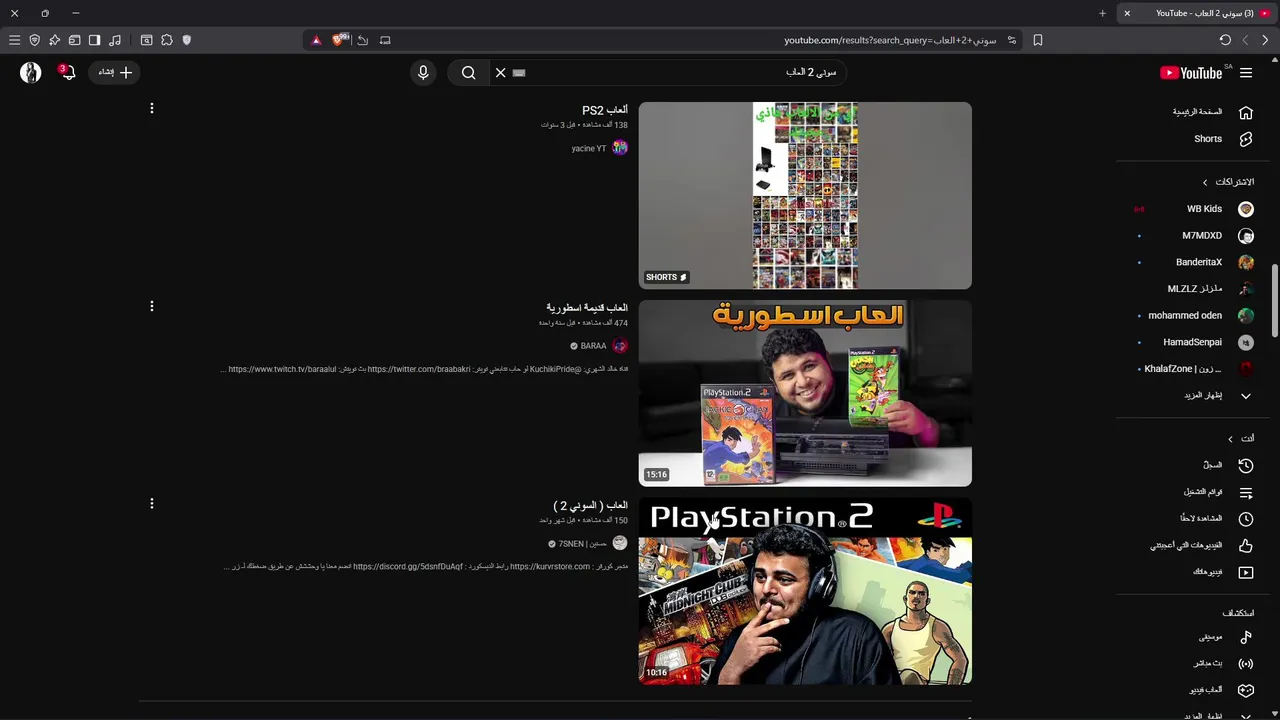Screen dimensions: 1280x720
Task: Open the notifications bell
Action: tap(68, 72)
